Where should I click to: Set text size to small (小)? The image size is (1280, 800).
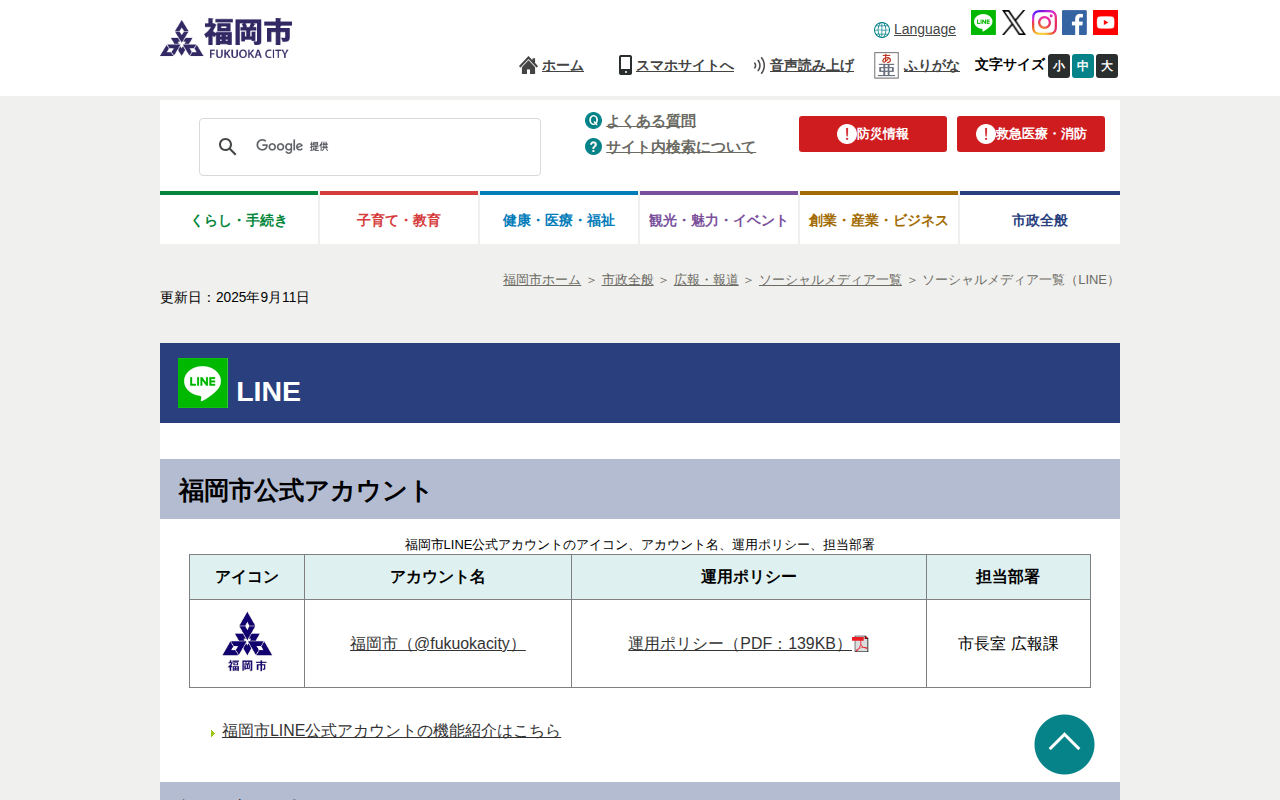coord(1059,66)
